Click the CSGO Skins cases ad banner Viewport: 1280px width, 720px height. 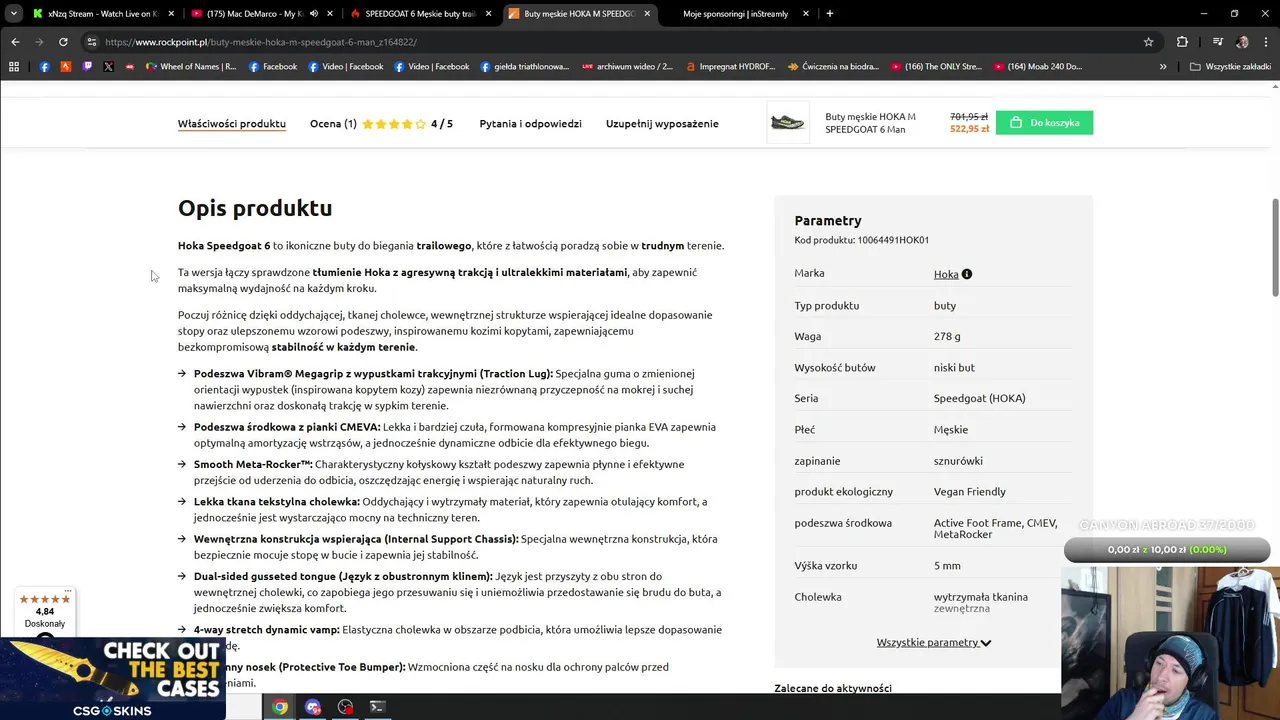click(x=112, y=678)
